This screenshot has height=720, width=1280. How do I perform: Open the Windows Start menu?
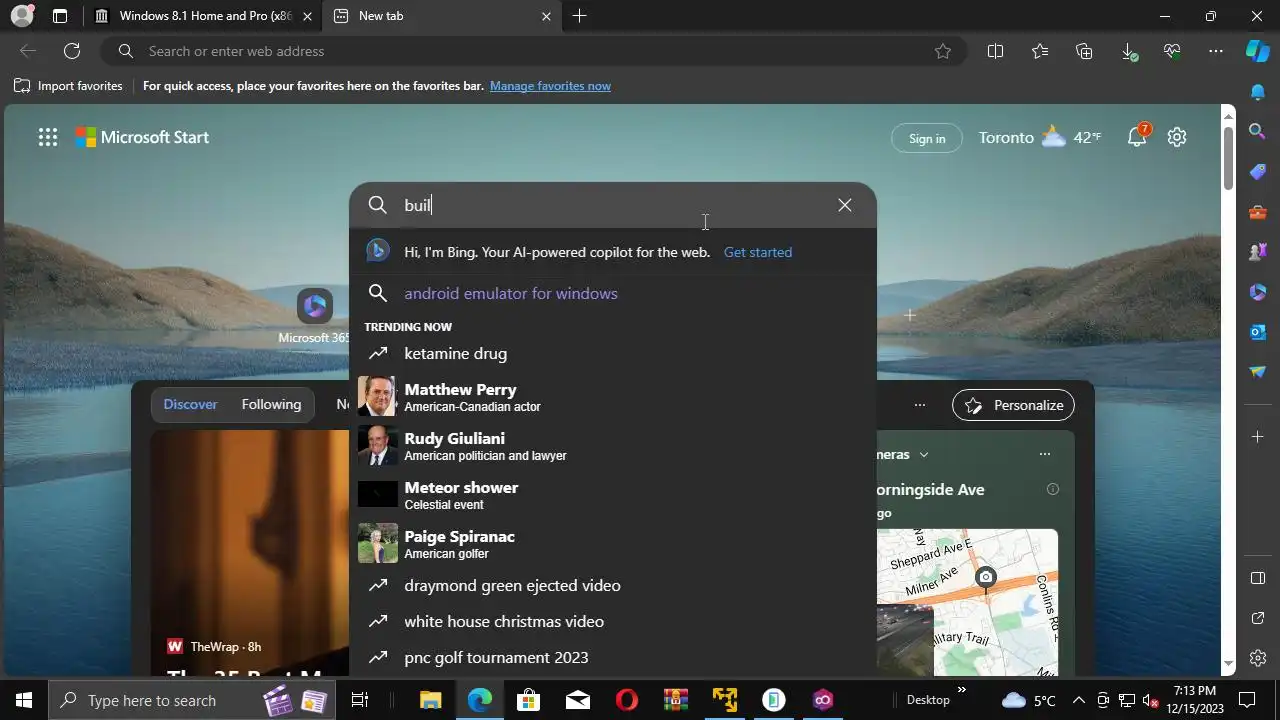click(x=24, y=700)
